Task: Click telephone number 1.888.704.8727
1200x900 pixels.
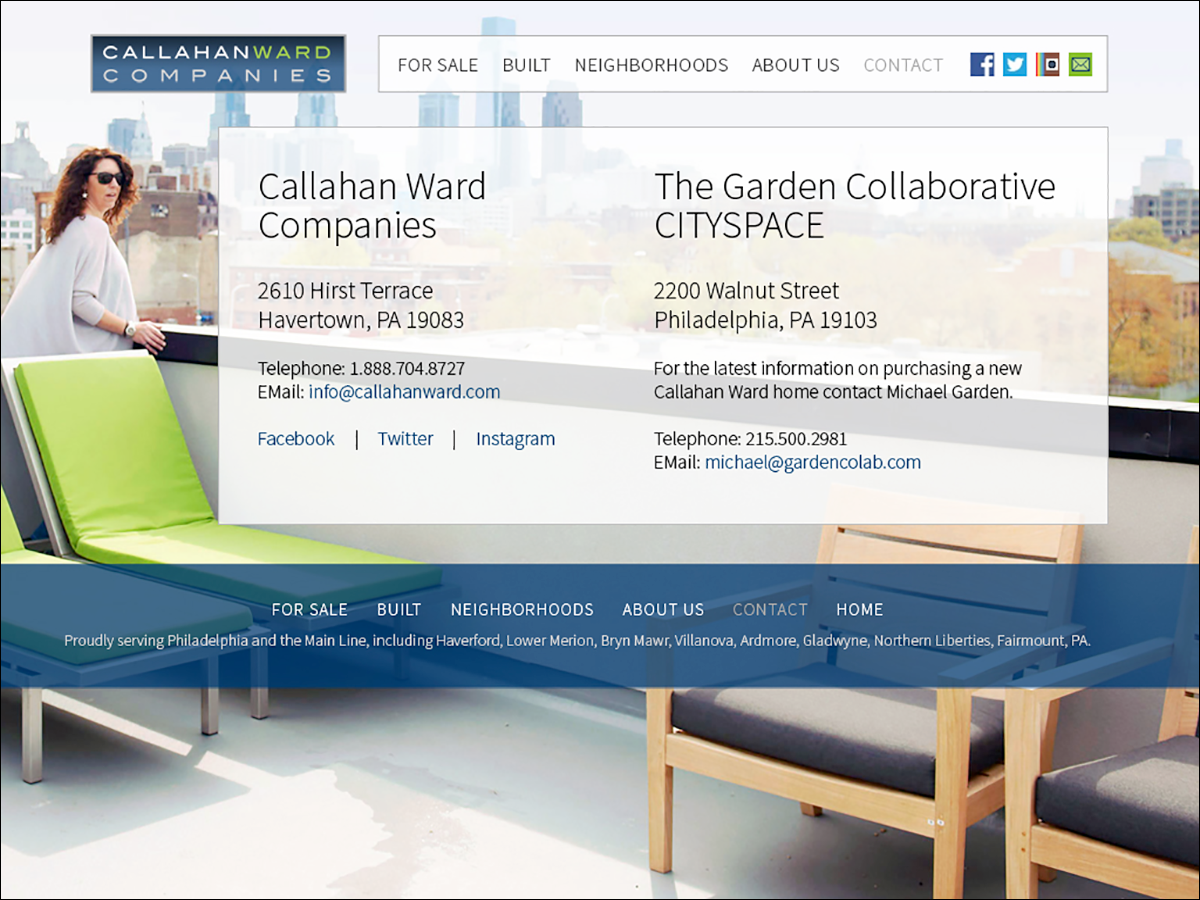Action: click(407, 368)
